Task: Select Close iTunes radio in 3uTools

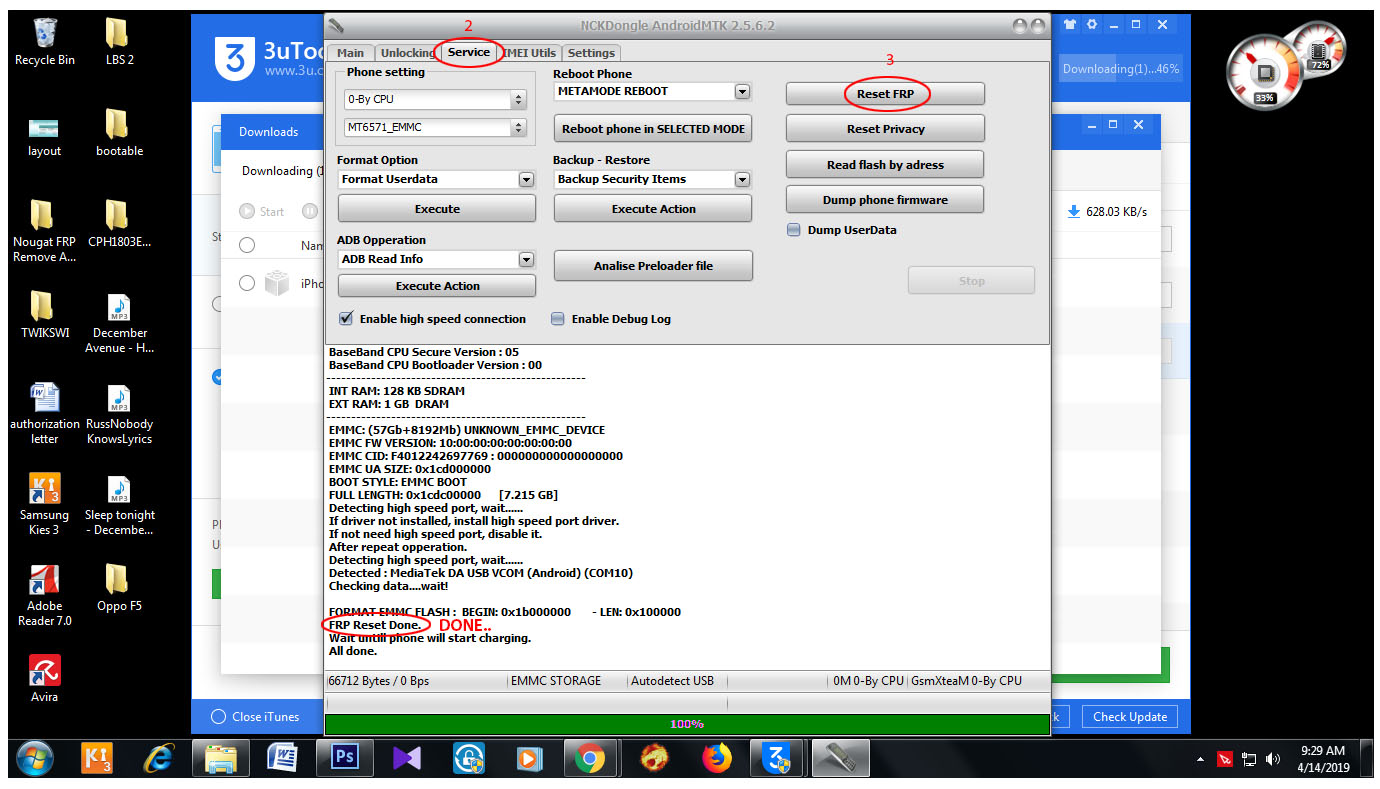Action: (218, 717)
